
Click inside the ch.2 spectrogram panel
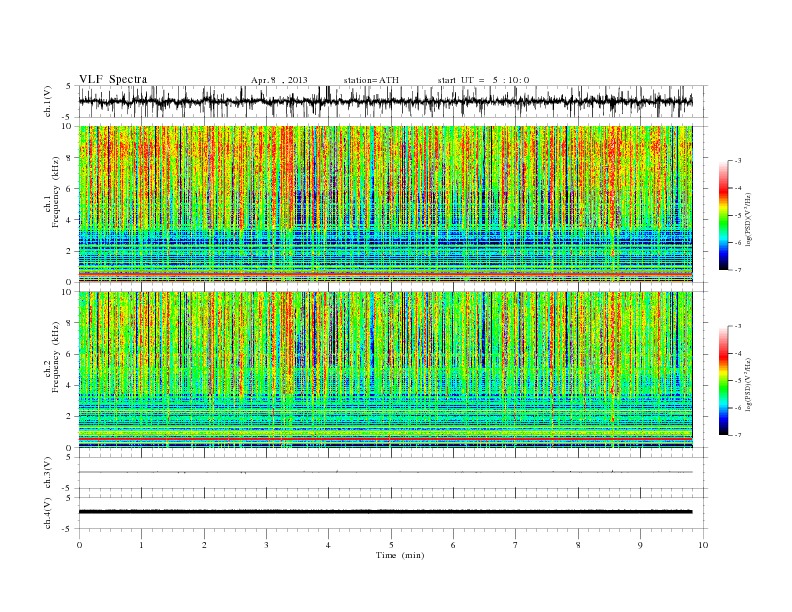(x=385, y=370)
